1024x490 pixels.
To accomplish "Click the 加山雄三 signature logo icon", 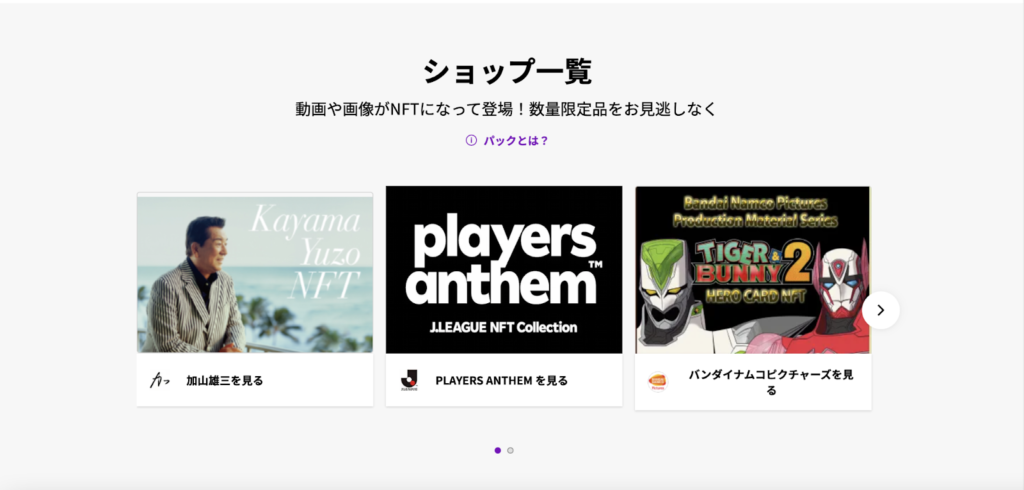I will 159,380.
